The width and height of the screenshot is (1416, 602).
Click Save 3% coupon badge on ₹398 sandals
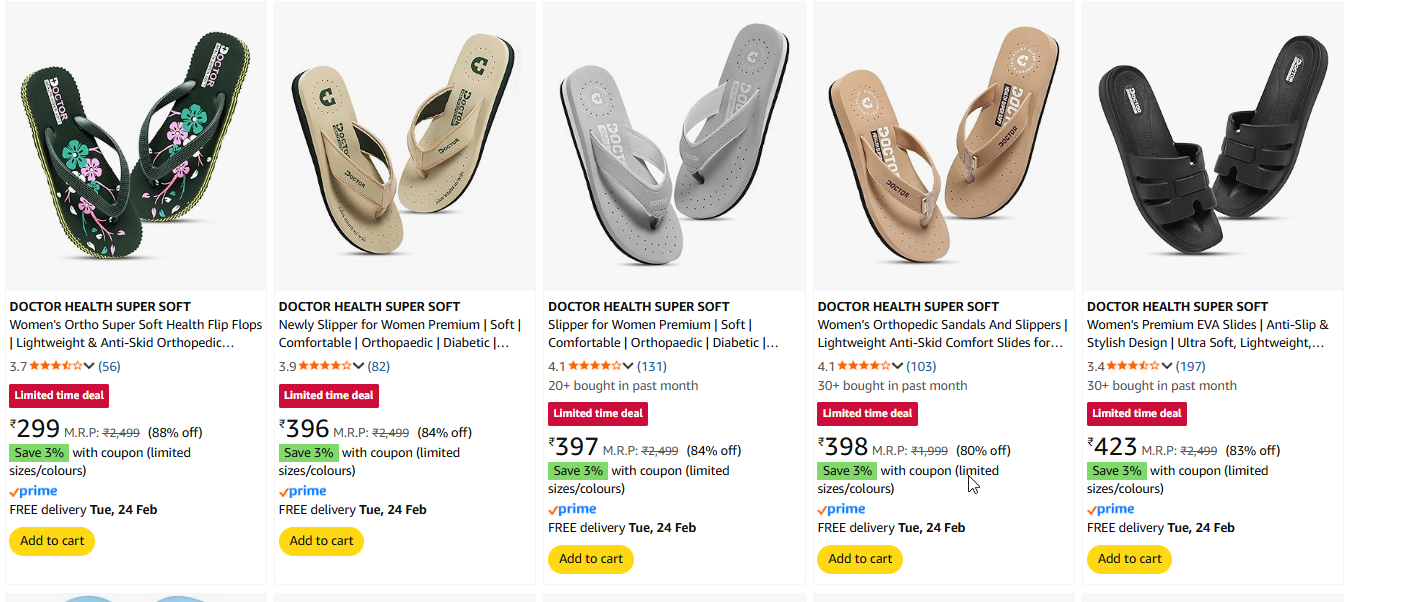point(847,471)
